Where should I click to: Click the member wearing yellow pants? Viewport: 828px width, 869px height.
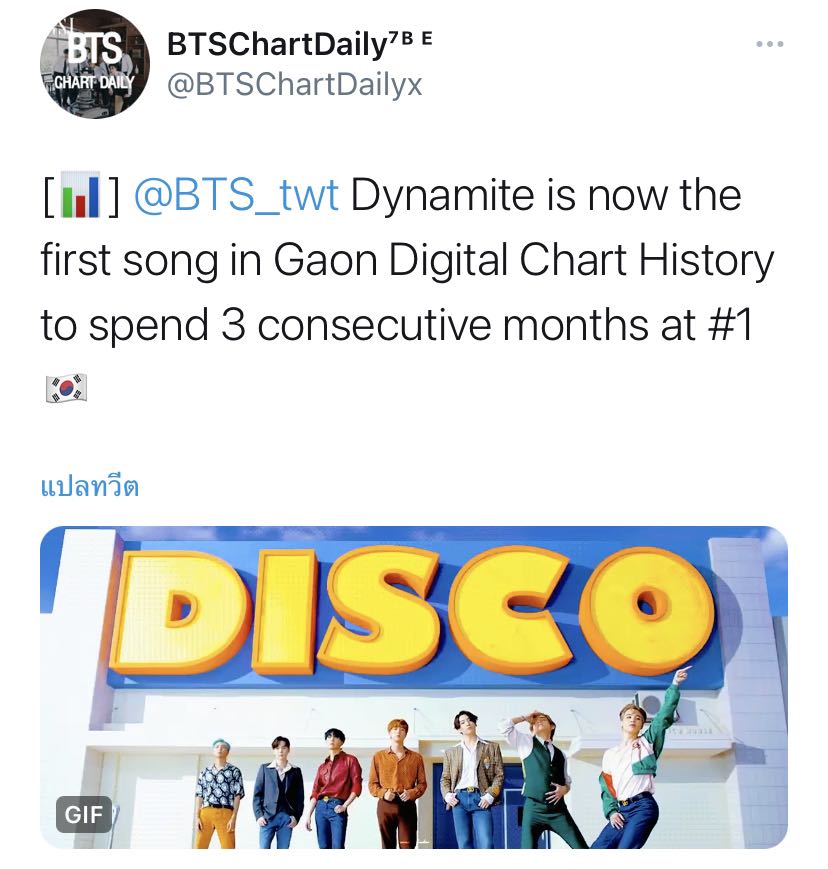(x=219, y=794)
